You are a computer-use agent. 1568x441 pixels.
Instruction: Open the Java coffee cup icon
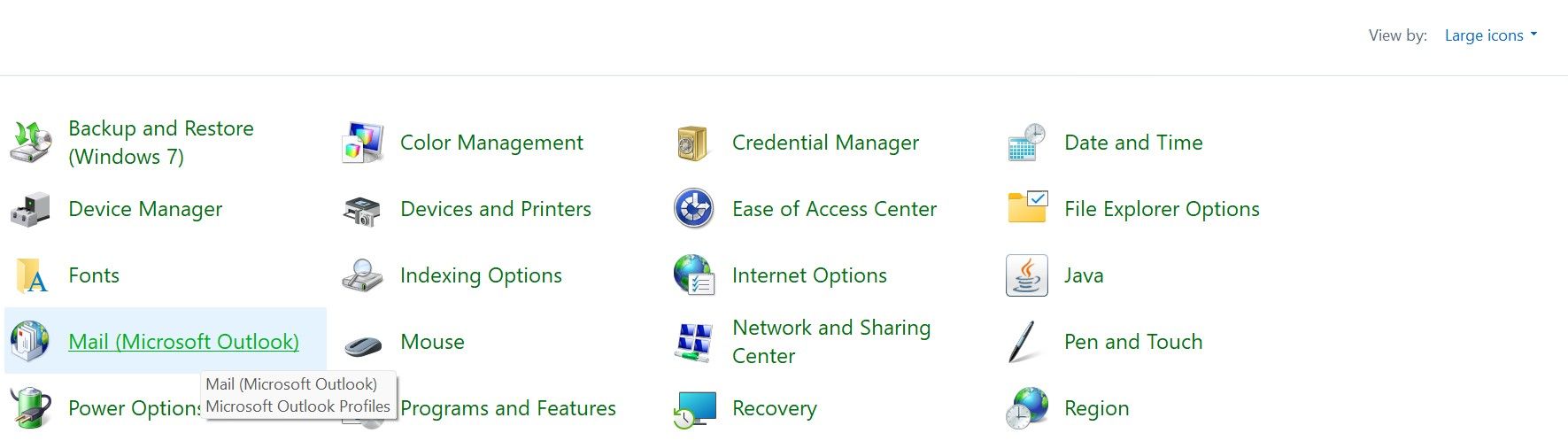[1027, 275]
